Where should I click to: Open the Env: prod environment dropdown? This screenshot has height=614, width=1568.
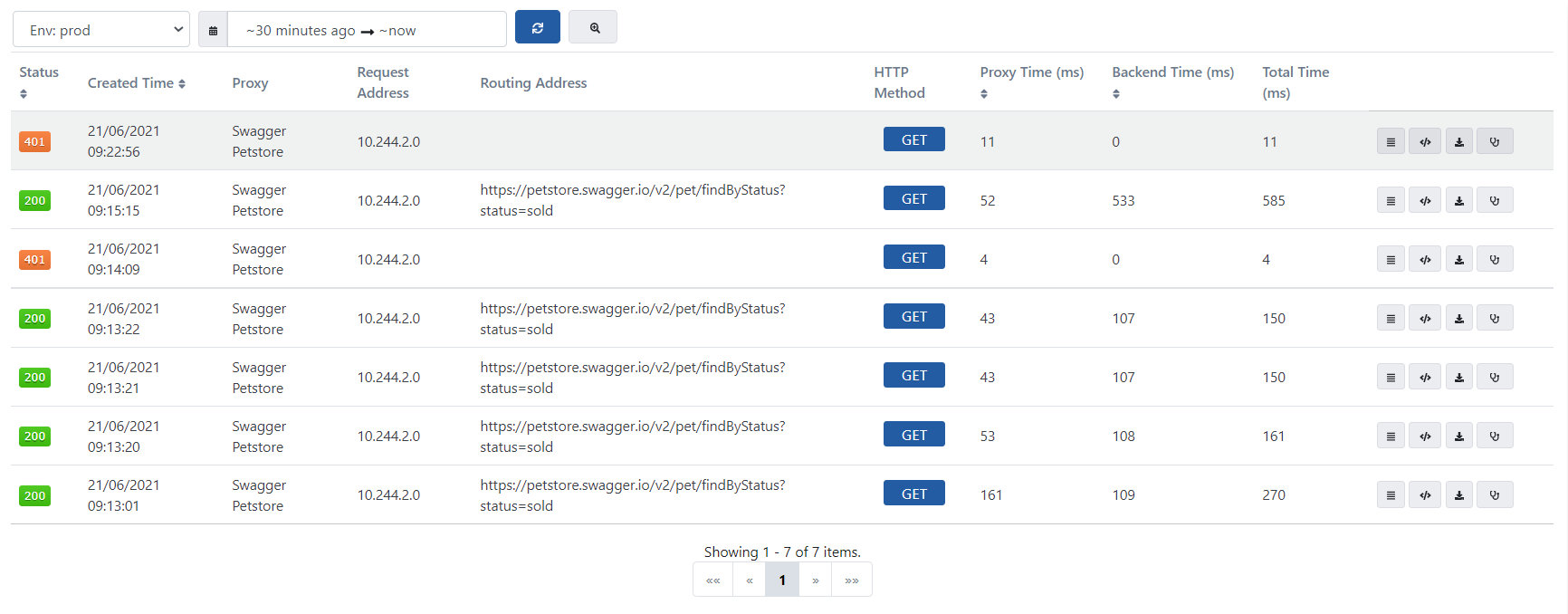(101, 30)
